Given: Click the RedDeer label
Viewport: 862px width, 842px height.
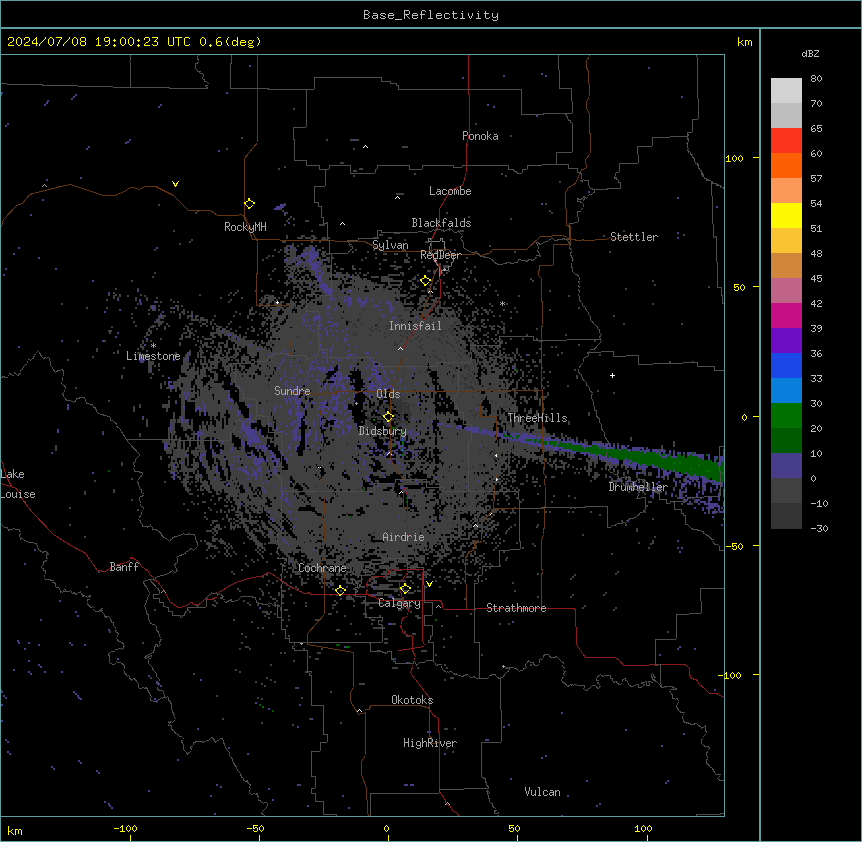Looking at the screenshot, I should (x=440, y=255).
